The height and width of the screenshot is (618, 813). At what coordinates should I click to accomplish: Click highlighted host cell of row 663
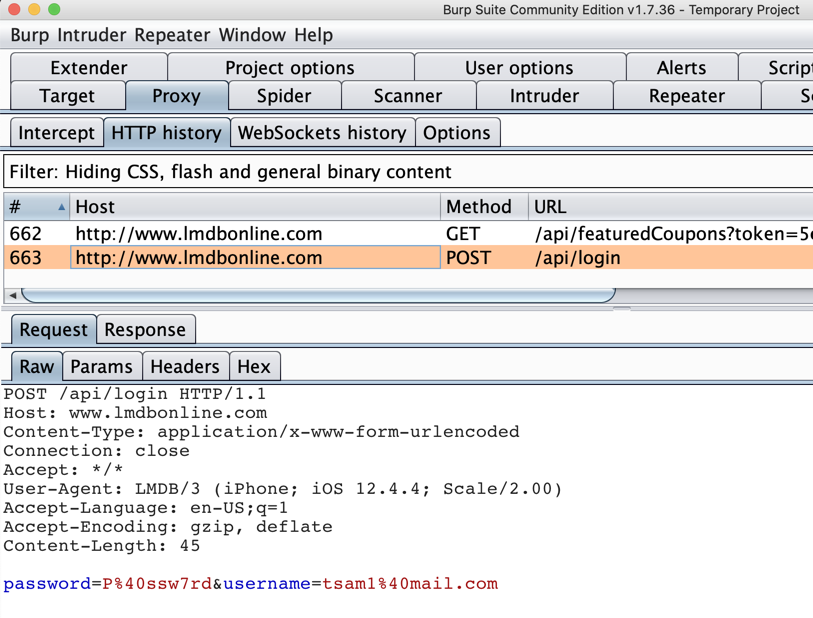(x=255, y=258)
